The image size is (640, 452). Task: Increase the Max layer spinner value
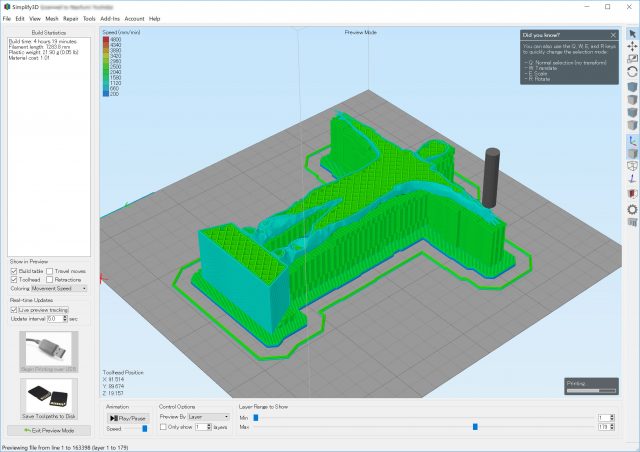coord(612,424)
